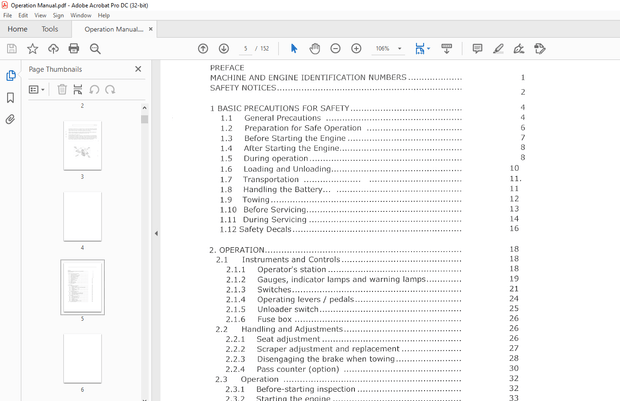
Task: Collapse the navigation pane arrow
Action: pyautogui.click(x=156, y=233)
